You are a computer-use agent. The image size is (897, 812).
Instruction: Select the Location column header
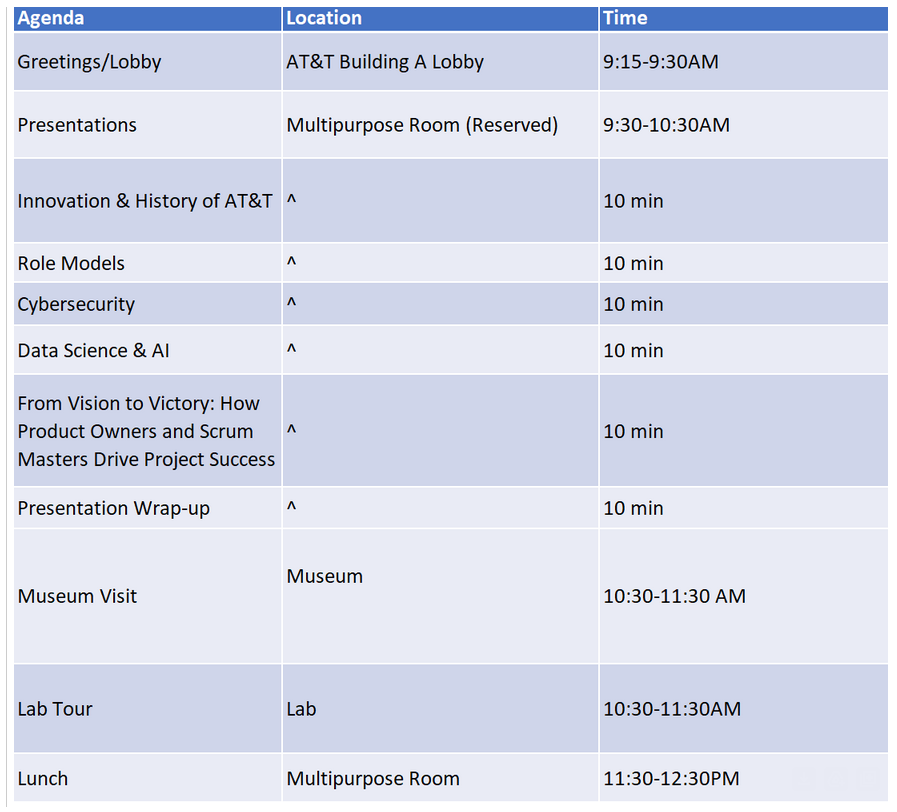(440, 18)
